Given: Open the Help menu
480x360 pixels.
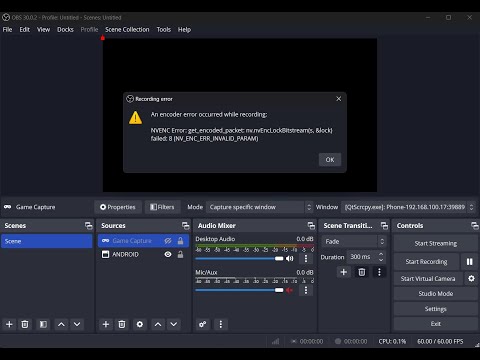Looking at the screenshot, I should (x=184, y=30).
